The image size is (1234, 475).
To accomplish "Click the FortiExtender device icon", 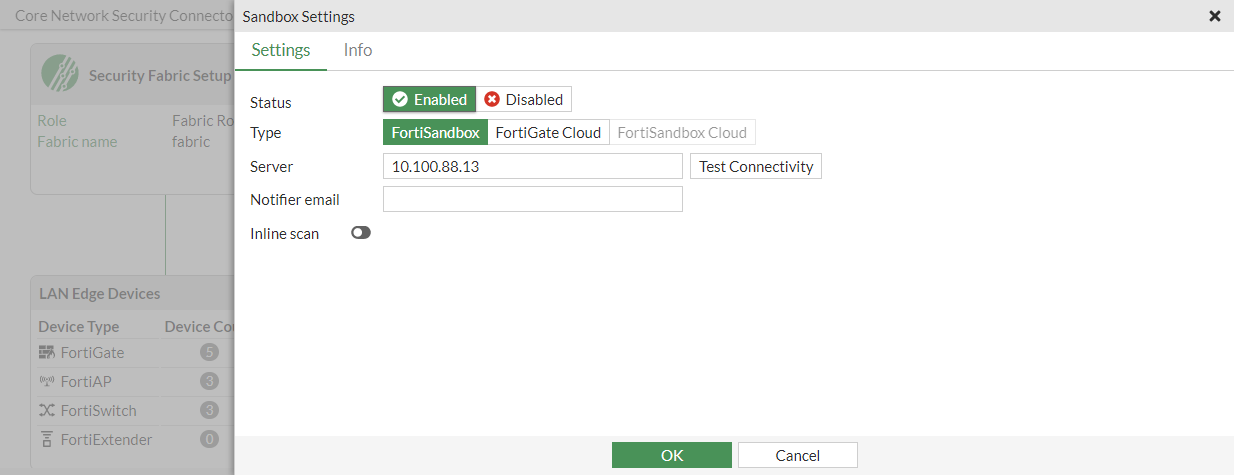I will (47, 439).
